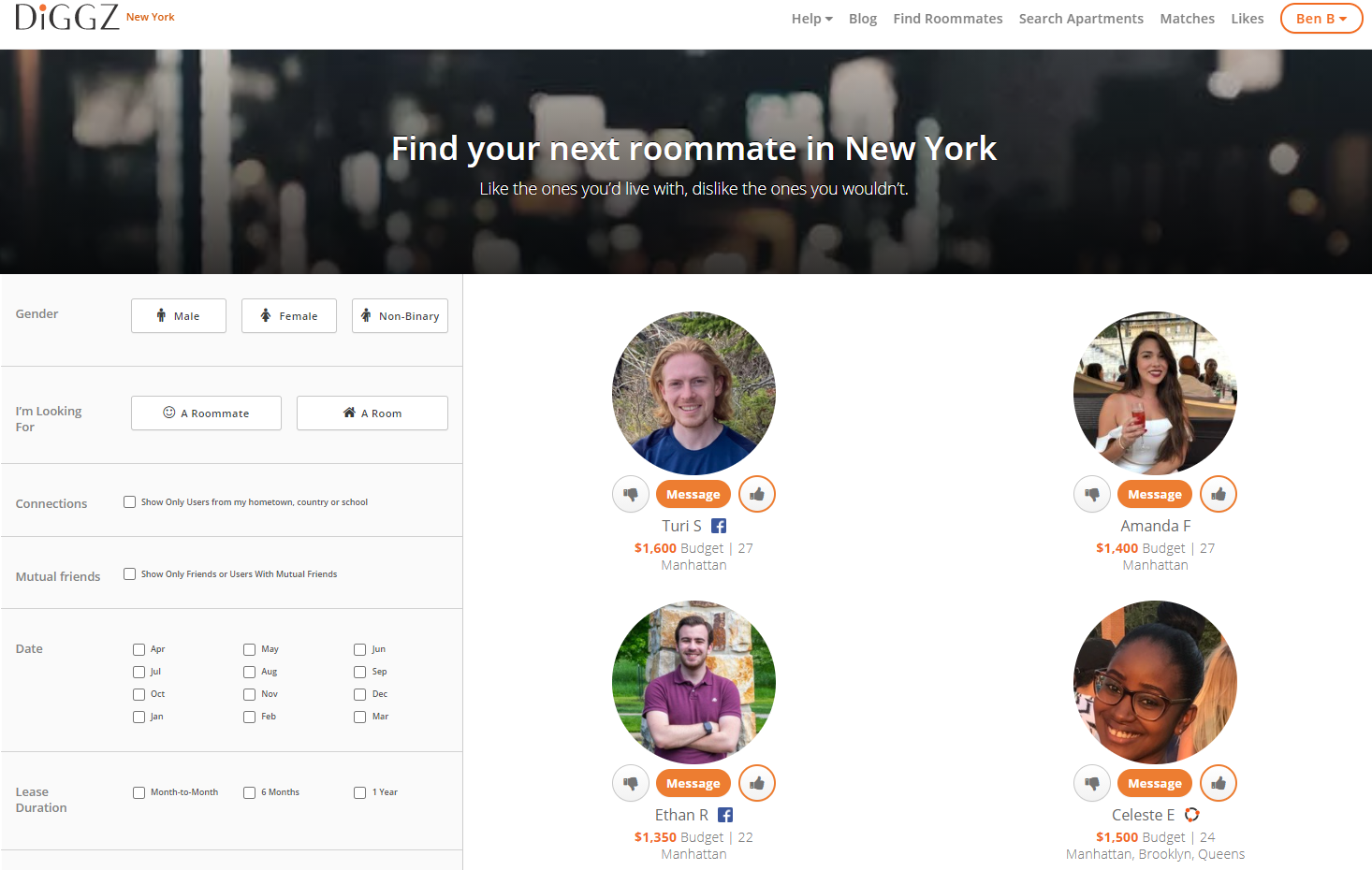Screen dimensions: 1372x870
Task: Message Ethan R
Action: coord(693,783)
